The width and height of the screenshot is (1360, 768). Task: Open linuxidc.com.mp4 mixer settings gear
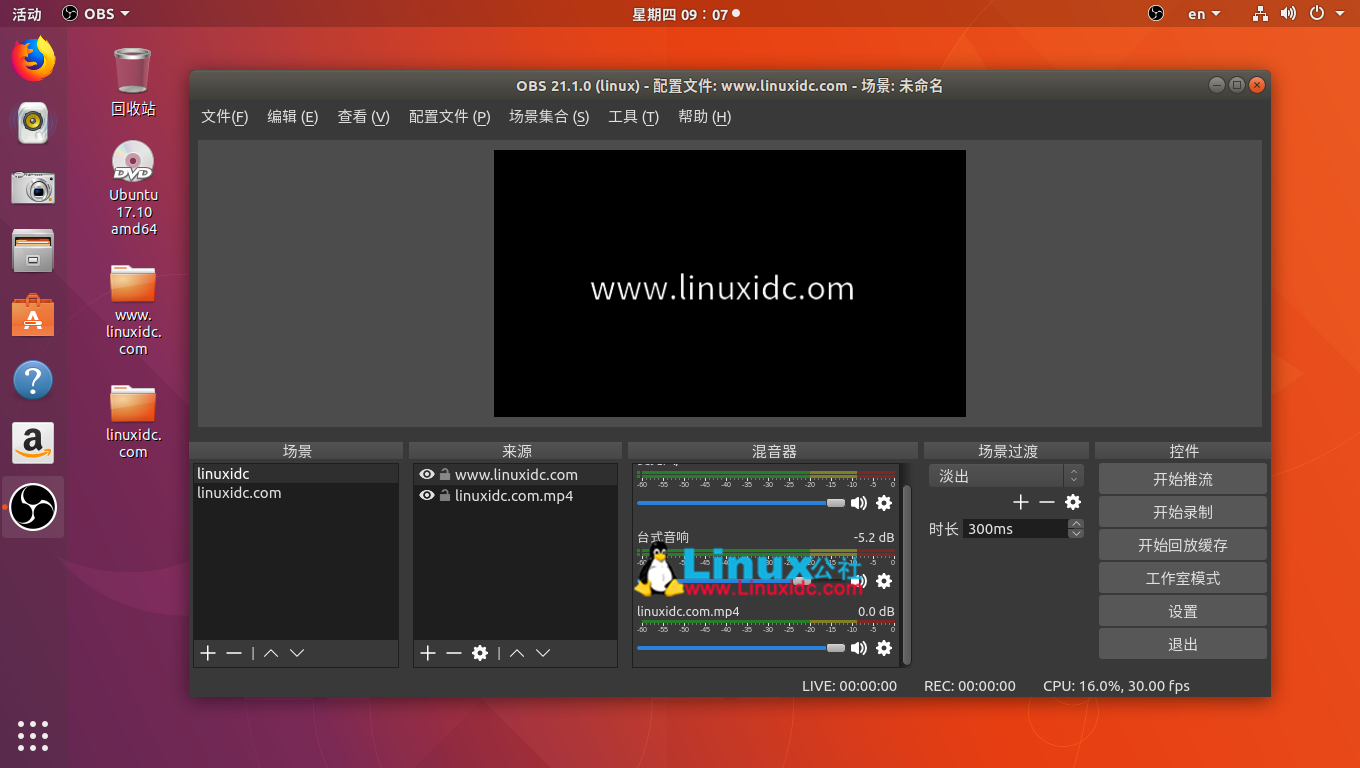tap(884, 648)
